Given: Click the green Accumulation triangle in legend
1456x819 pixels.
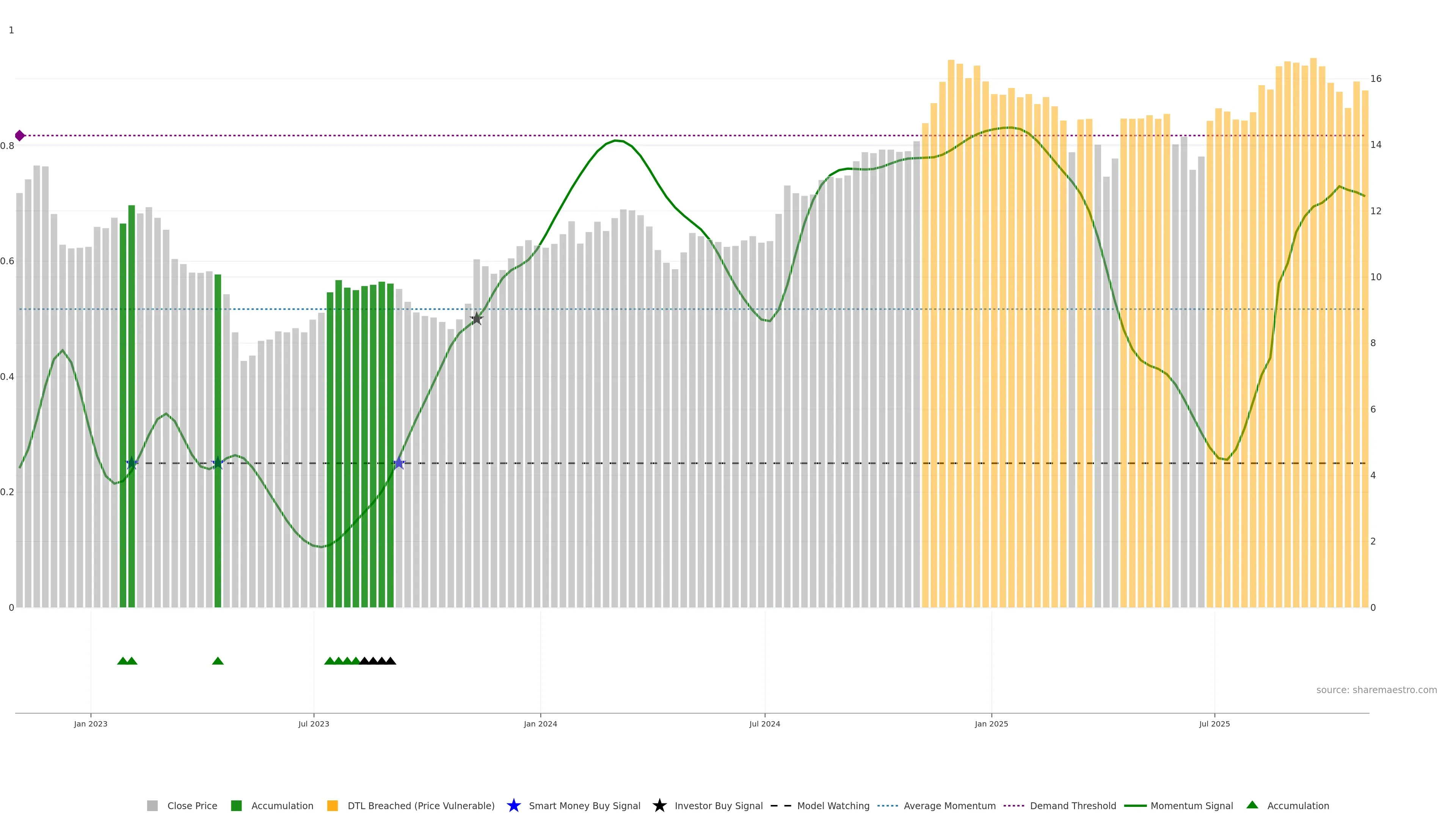Looking at the screenshot, I should 1252,805.
